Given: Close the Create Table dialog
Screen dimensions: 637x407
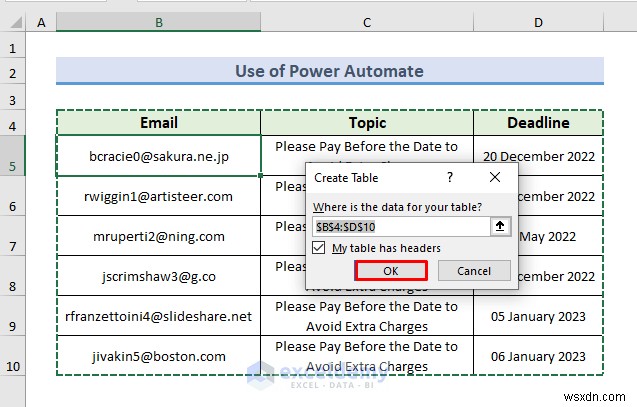Looking at the screenshot, I should 495,178.
